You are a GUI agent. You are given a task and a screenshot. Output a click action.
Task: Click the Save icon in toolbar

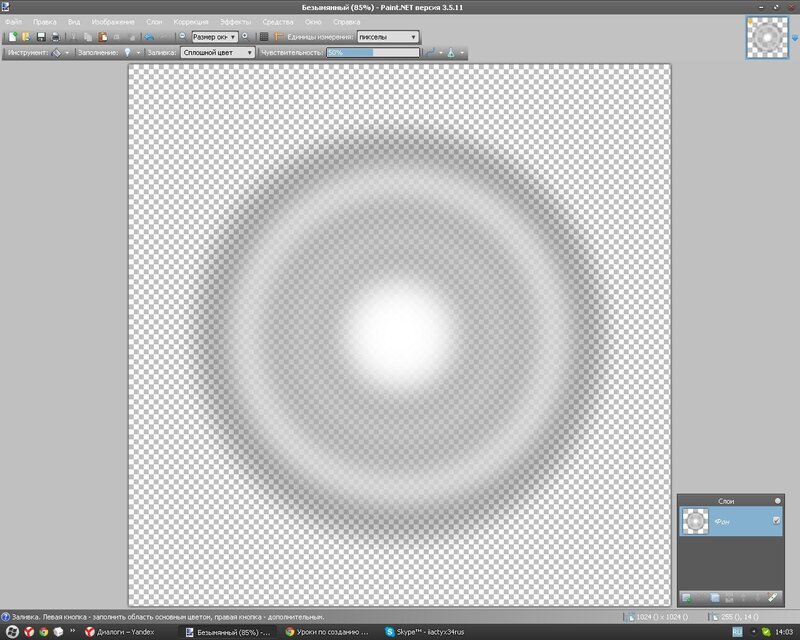(x=41, y=36)
